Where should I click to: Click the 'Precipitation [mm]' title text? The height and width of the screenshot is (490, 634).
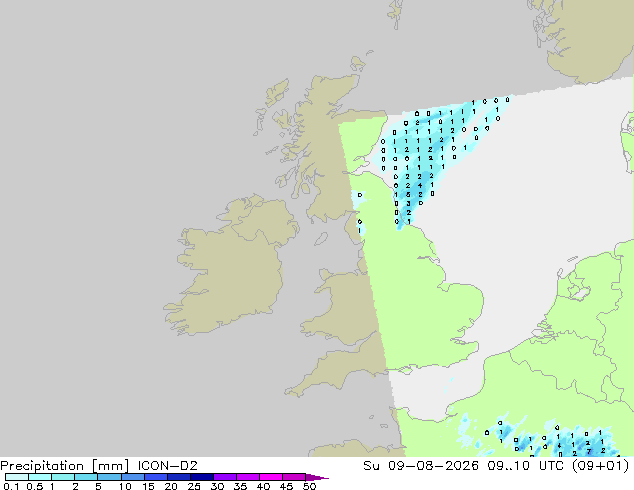[x=65, y=466]
